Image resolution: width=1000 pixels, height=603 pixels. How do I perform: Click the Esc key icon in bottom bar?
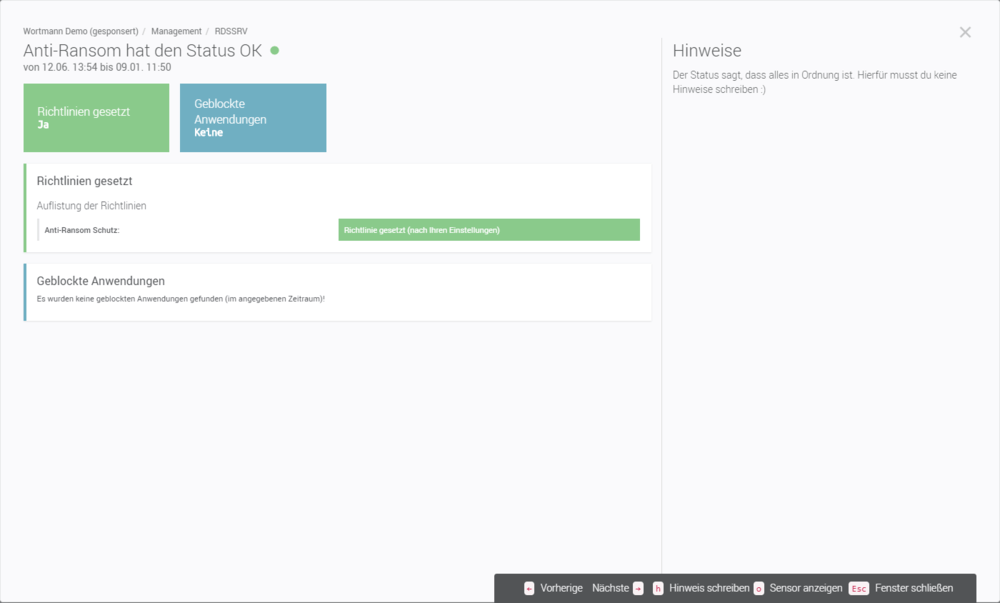coord(858,588)
